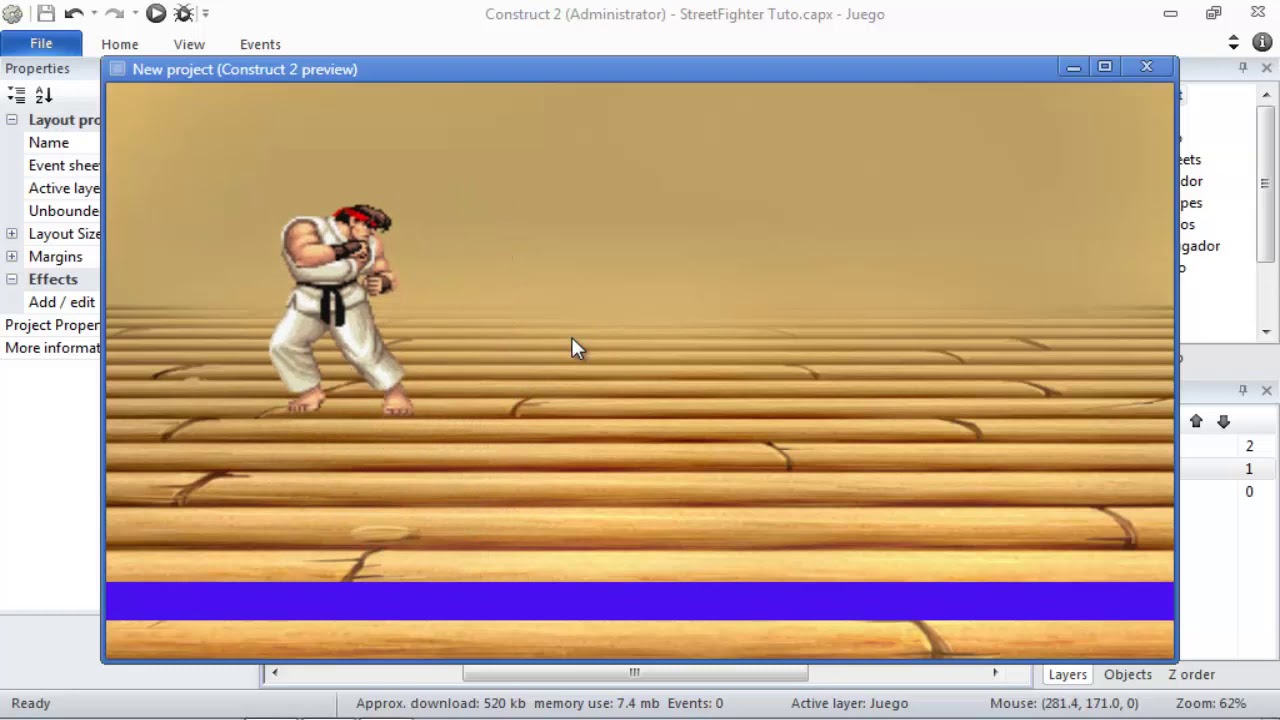Click the Zoom: 62% status entry
This screenshot has height=720, width=1280.
coord(1210,704)
